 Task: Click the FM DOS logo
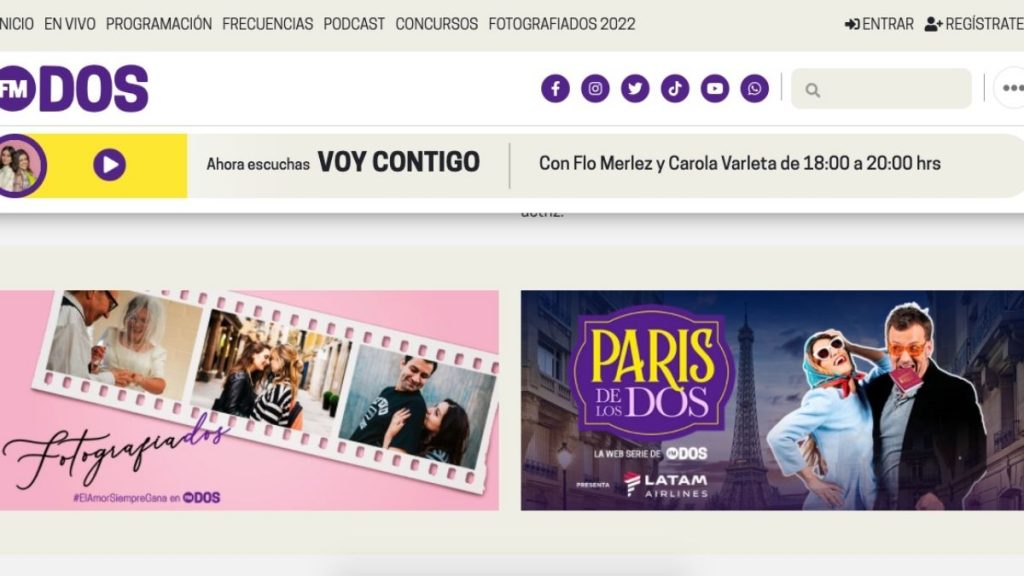(x=73, y=88)
